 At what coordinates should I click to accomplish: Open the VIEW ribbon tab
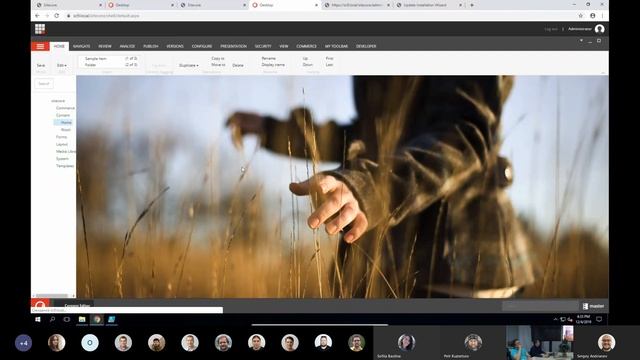pos(284,46)
